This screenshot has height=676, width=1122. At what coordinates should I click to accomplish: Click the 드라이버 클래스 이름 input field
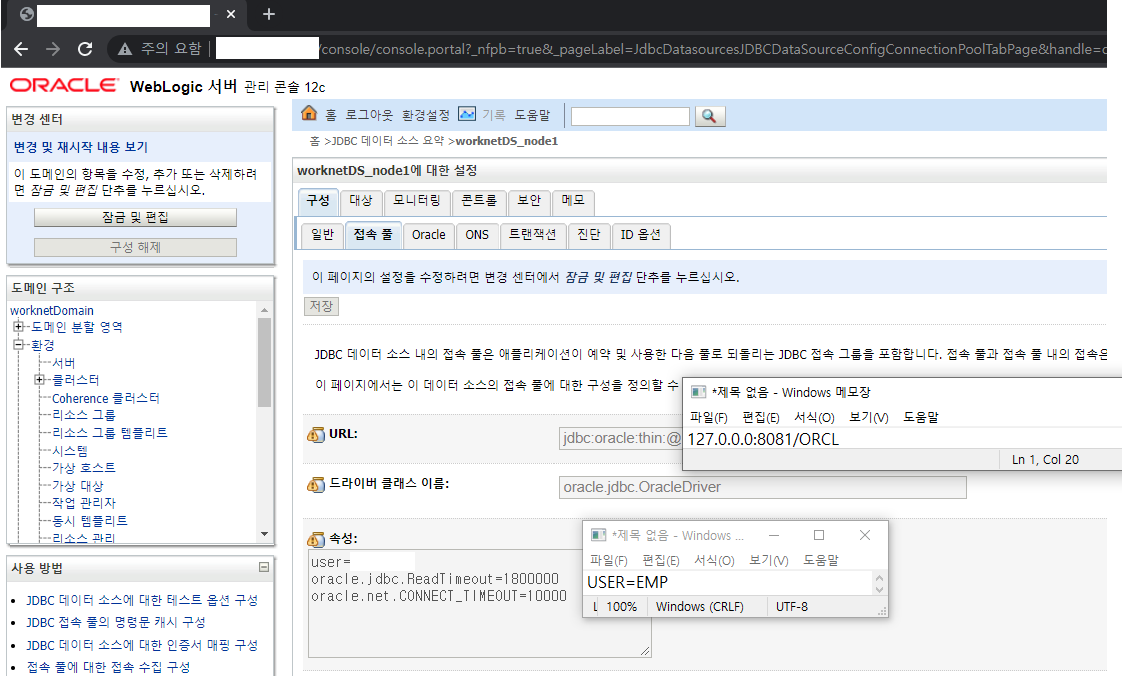tap(763, 487)
